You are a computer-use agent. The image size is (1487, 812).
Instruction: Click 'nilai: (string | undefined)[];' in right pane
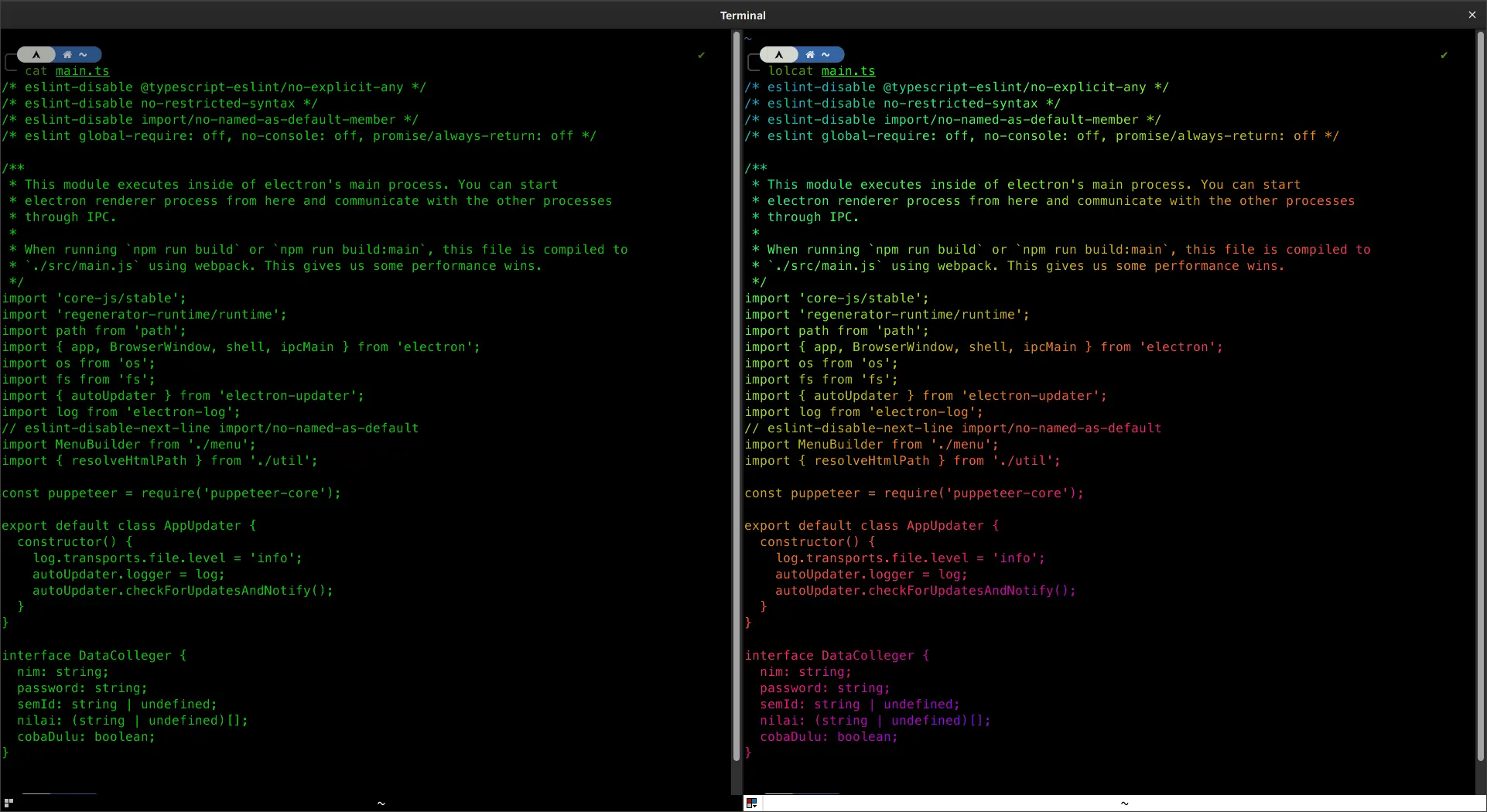(x=876, y=721)
